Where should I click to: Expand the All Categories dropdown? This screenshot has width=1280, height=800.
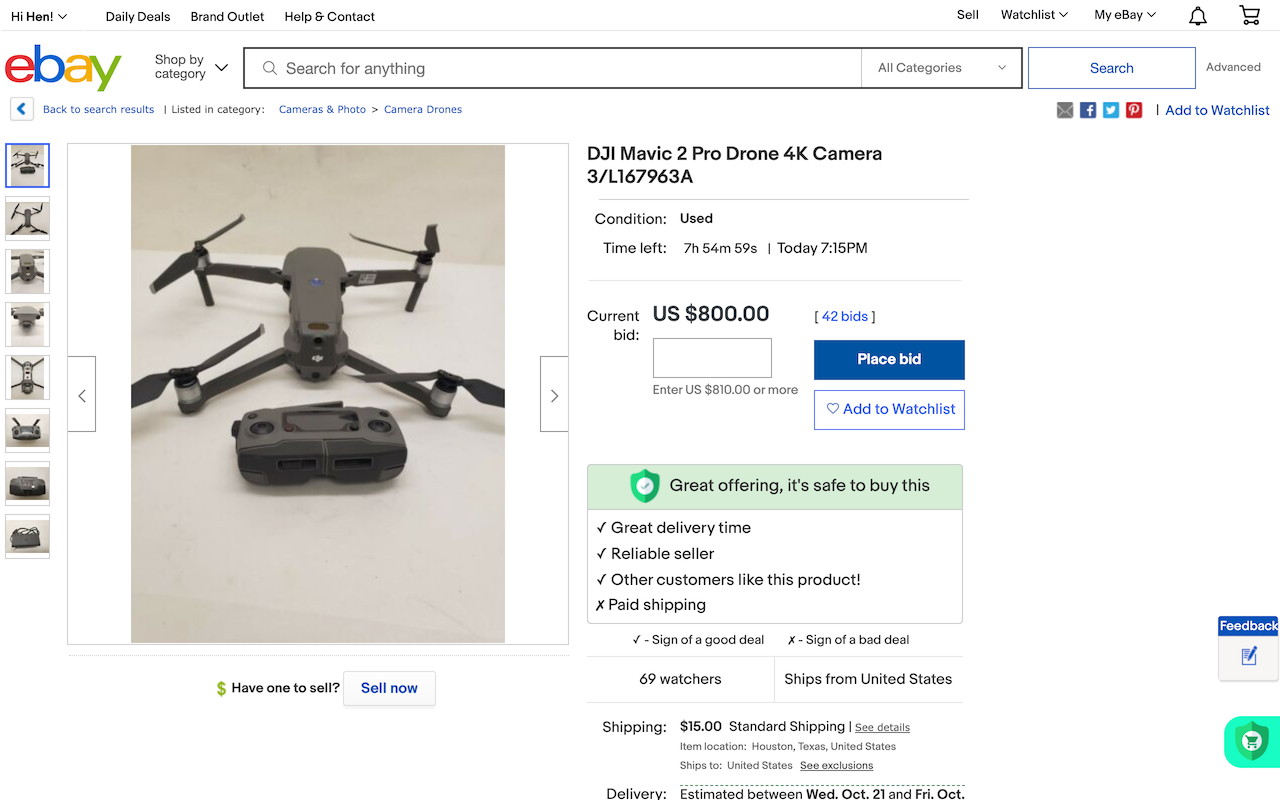pos(941,68)
